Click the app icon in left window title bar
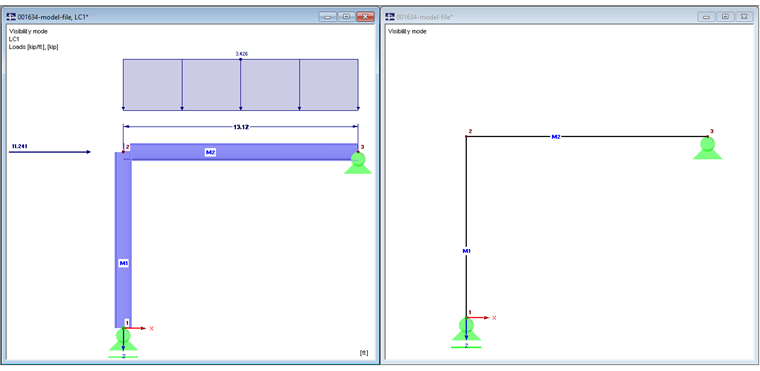Screen dimensions: 760x371 (11, 17)
